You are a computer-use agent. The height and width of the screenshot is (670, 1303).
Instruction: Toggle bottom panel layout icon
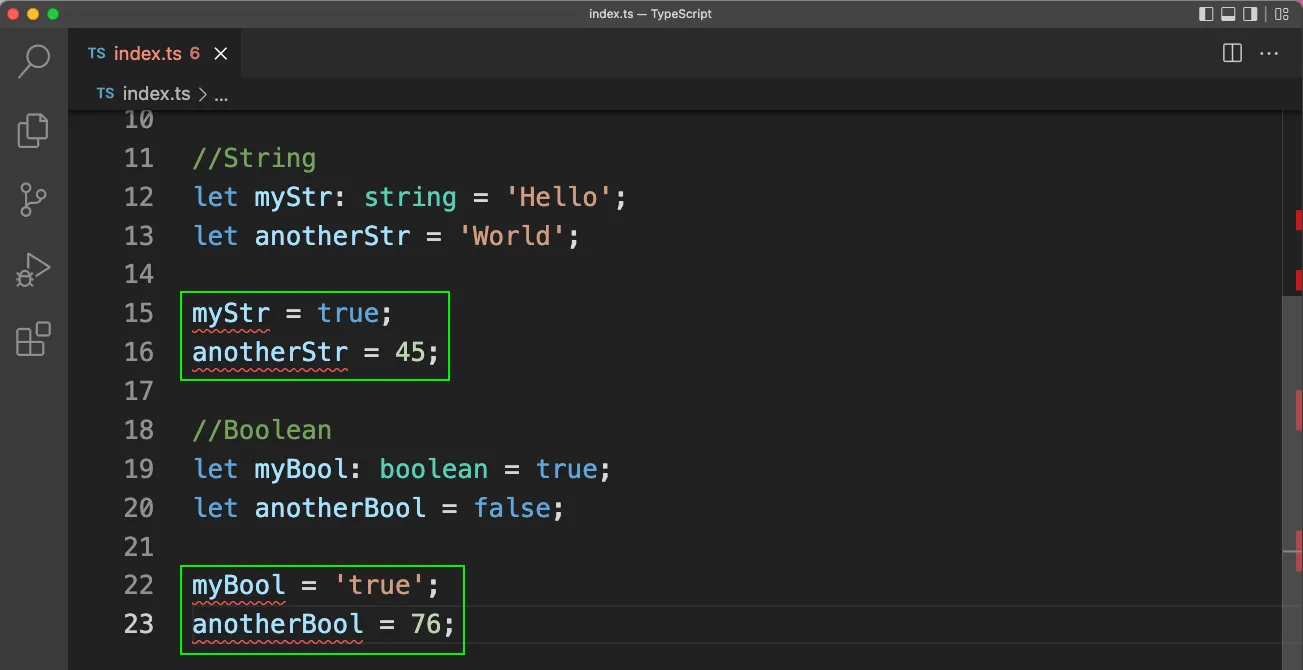point(1228,14)
